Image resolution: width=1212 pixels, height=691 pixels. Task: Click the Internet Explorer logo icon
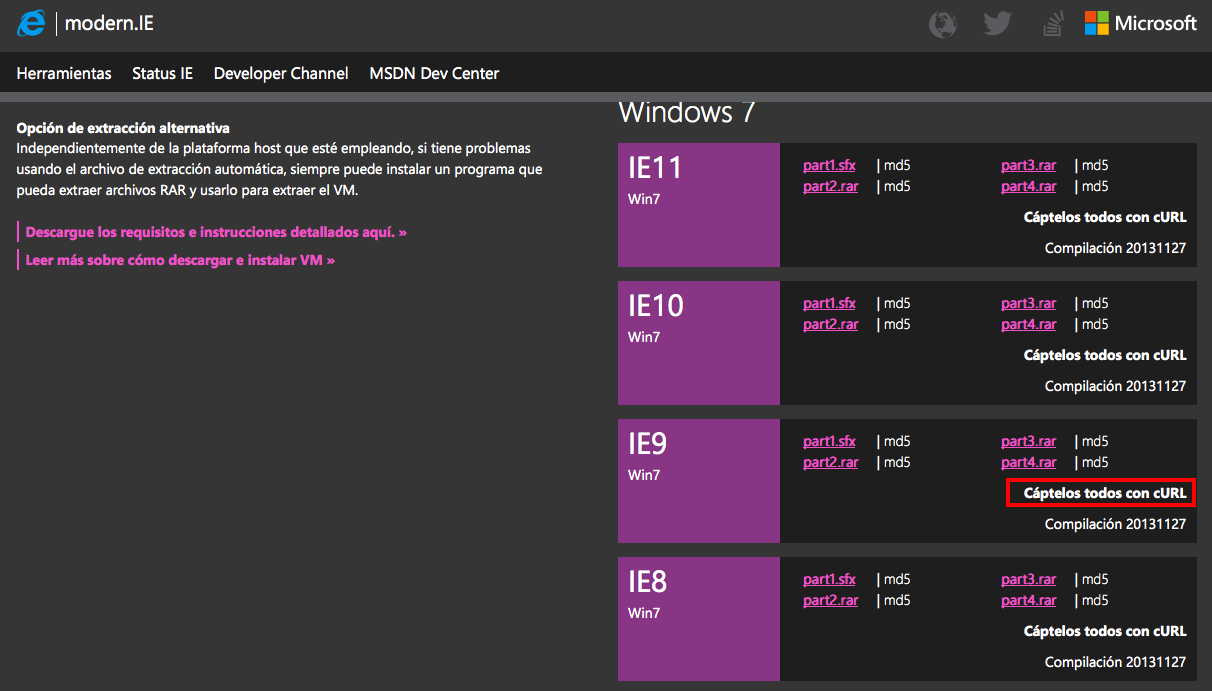pyautogui.click(x=31, y=23)
